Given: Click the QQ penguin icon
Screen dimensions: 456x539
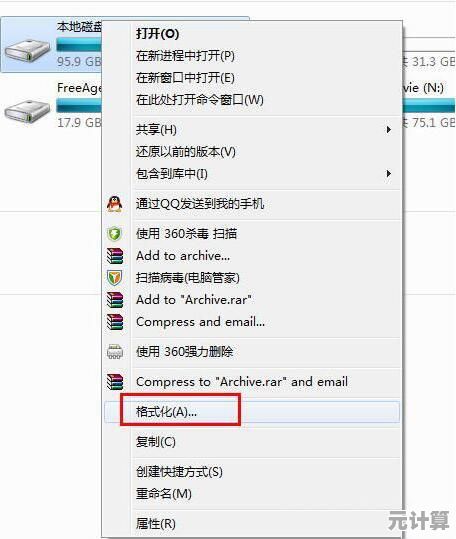Looking at the screenshot, I should [x=114, y=204].
